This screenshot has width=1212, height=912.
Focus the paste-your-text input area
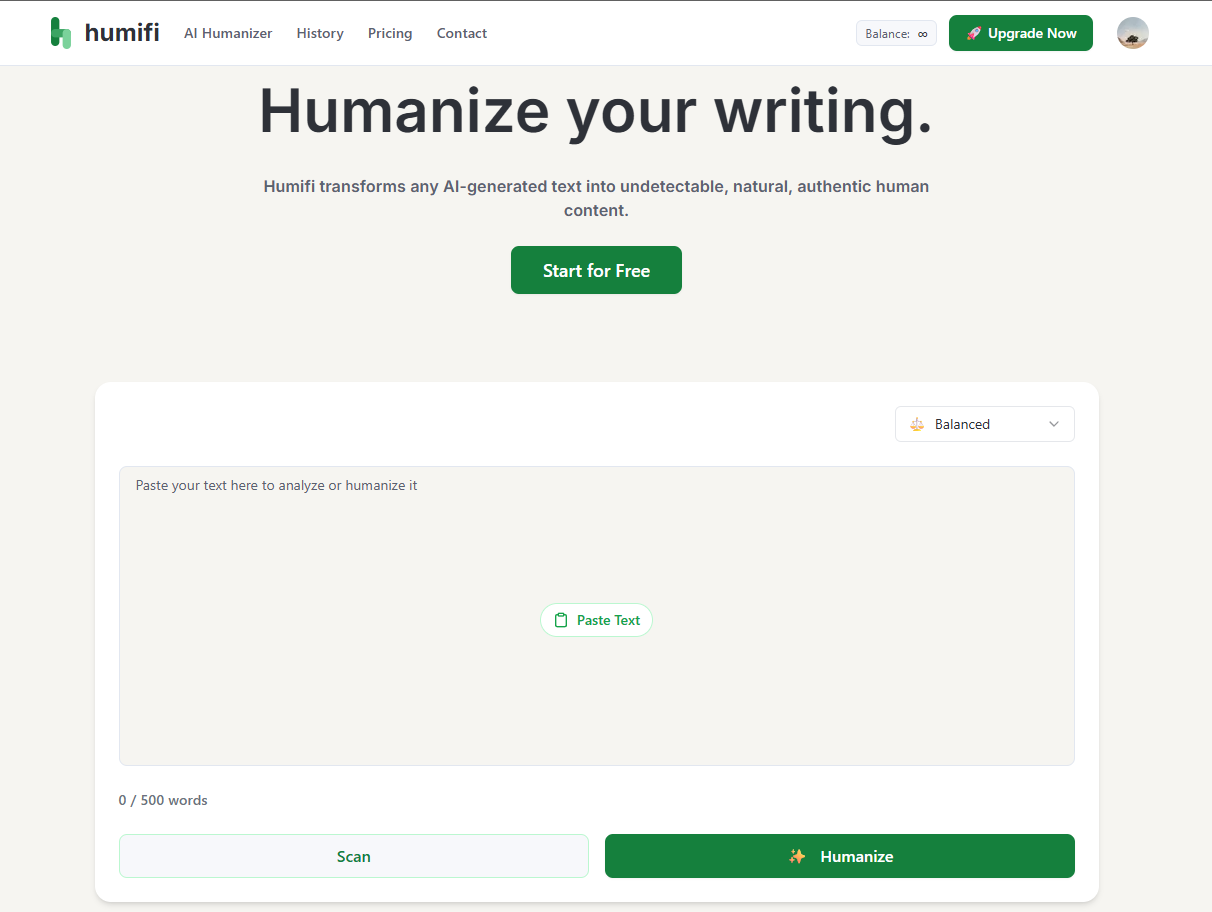coord(597,616)
